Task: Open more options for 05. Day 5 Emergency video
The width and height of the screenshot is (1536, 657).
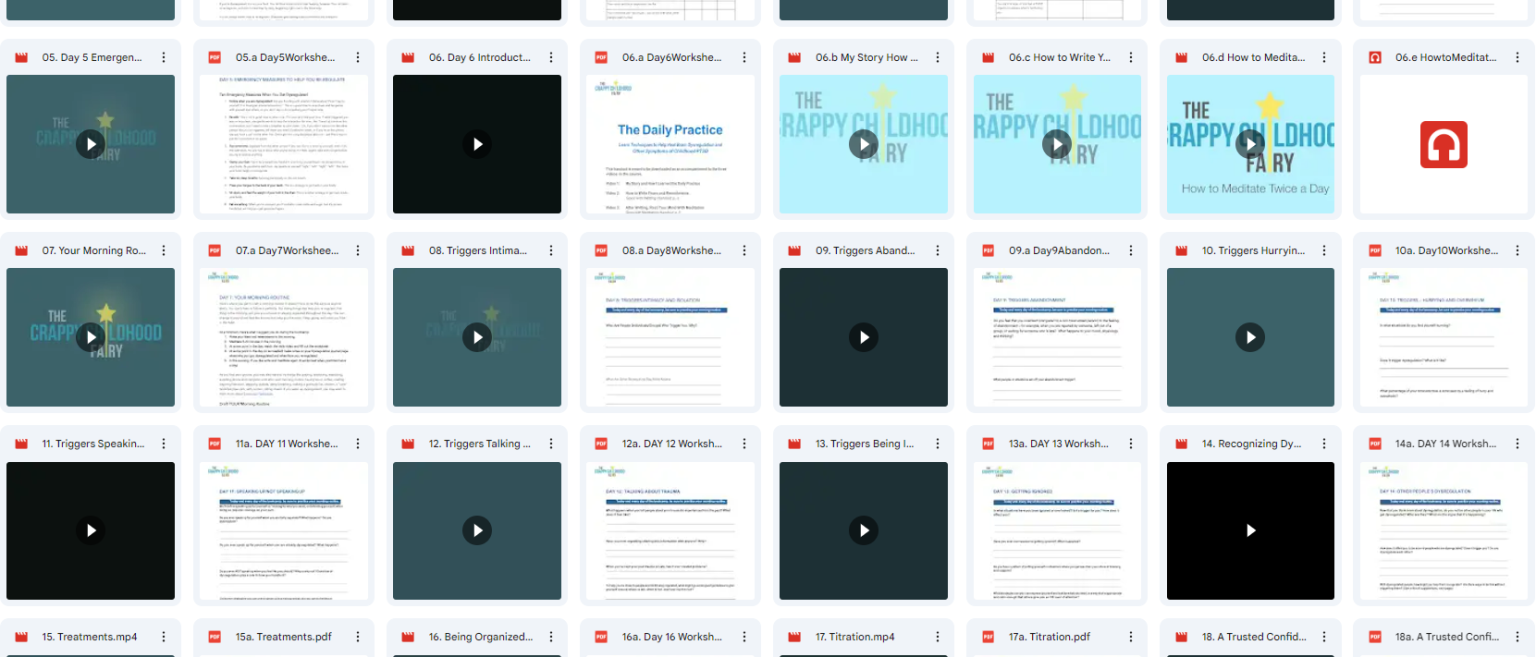Action: (164, 58)
